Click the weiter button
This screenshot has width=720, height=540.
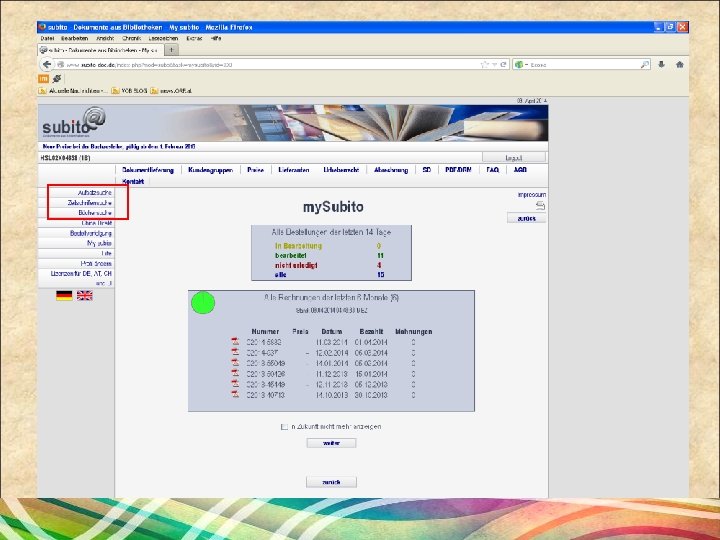click(332, 443)
